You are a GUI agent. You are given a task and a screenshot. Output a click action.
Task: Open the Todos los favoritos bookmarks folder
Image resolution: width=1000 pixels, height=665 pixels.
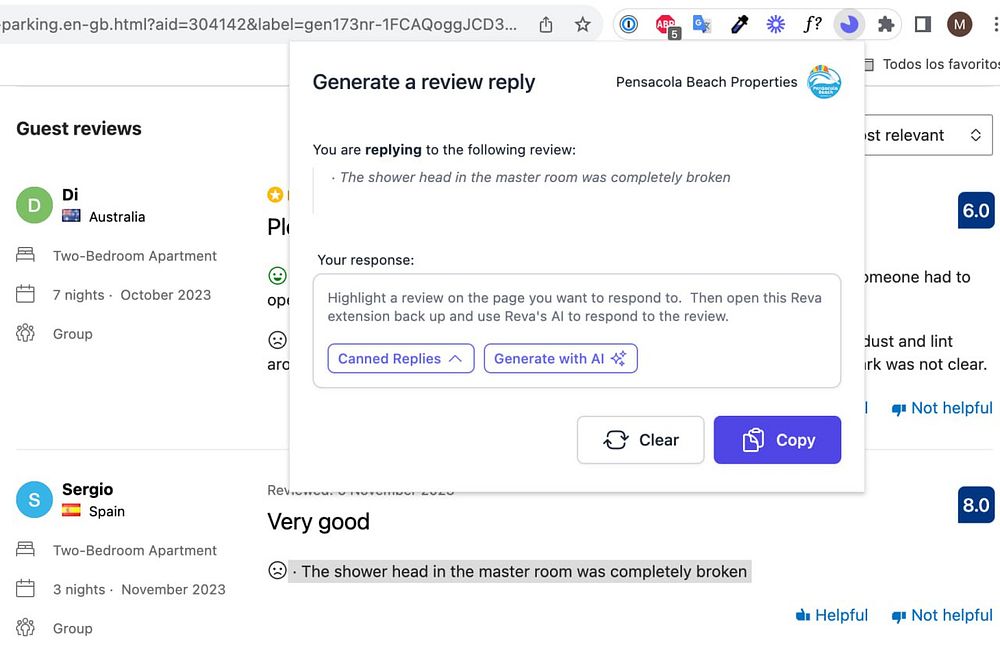[x=934, y=64]
